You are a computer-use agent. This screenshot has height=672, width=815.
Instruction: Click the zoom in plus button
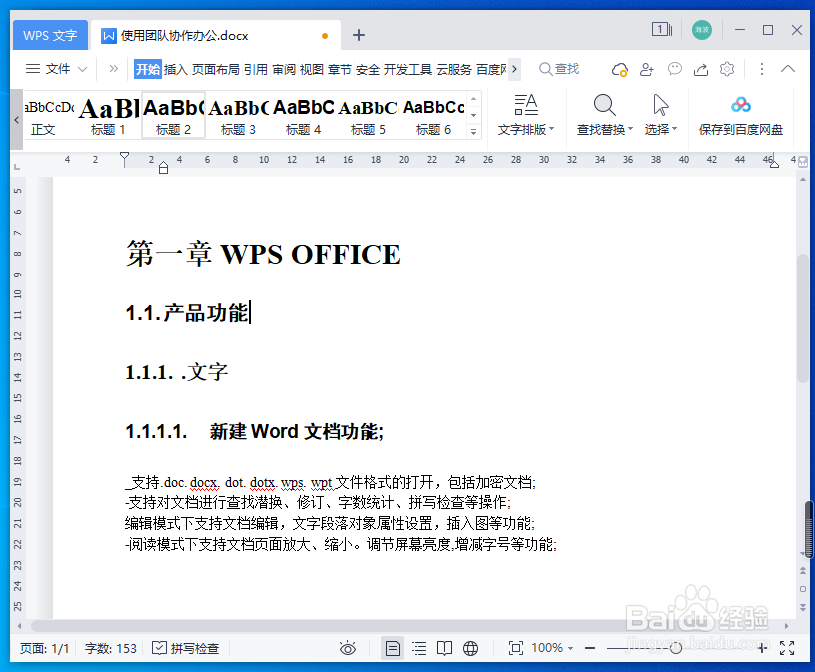click(762, 648)
